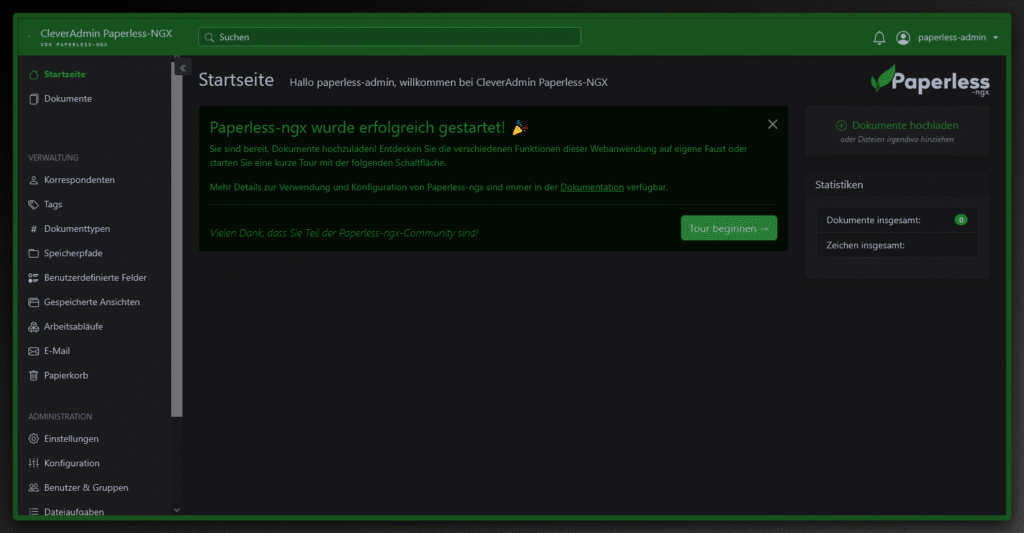Click into the Suchen search field
1024x533 pixels.
389,37
